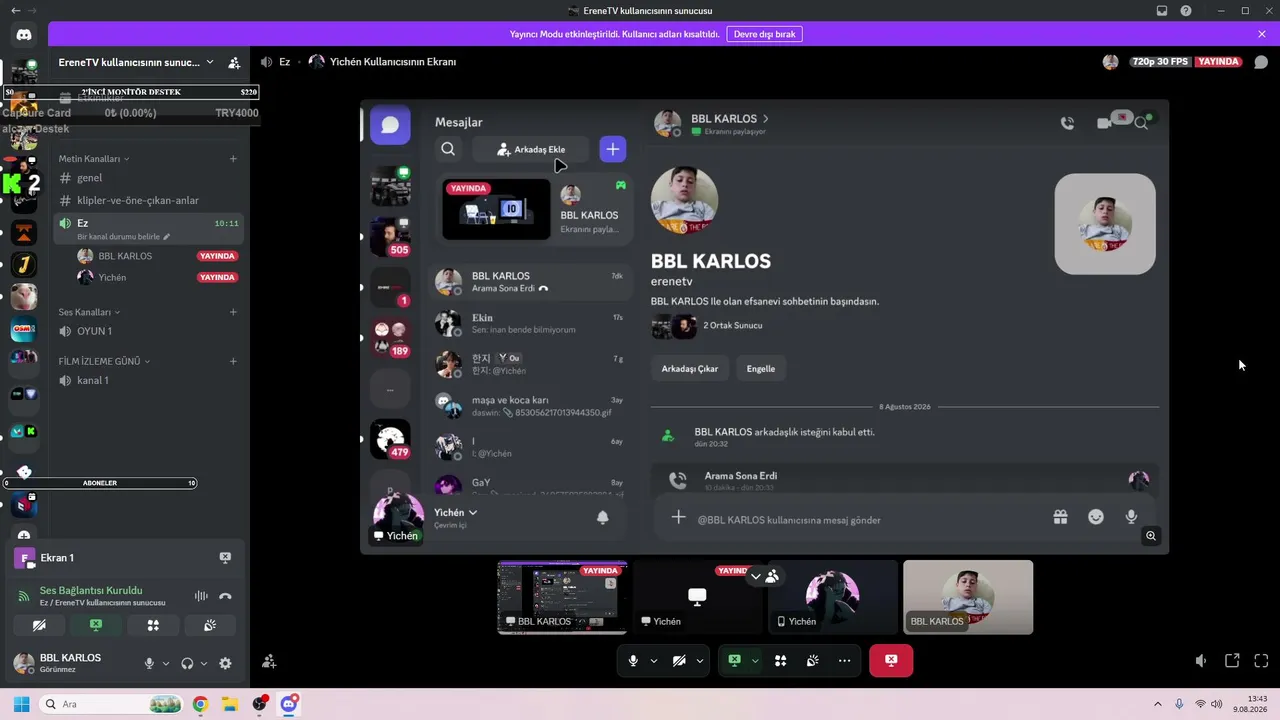Collapse the Metin Kanalları category
Screen dimensions: 1280x720
click(94, 159)
